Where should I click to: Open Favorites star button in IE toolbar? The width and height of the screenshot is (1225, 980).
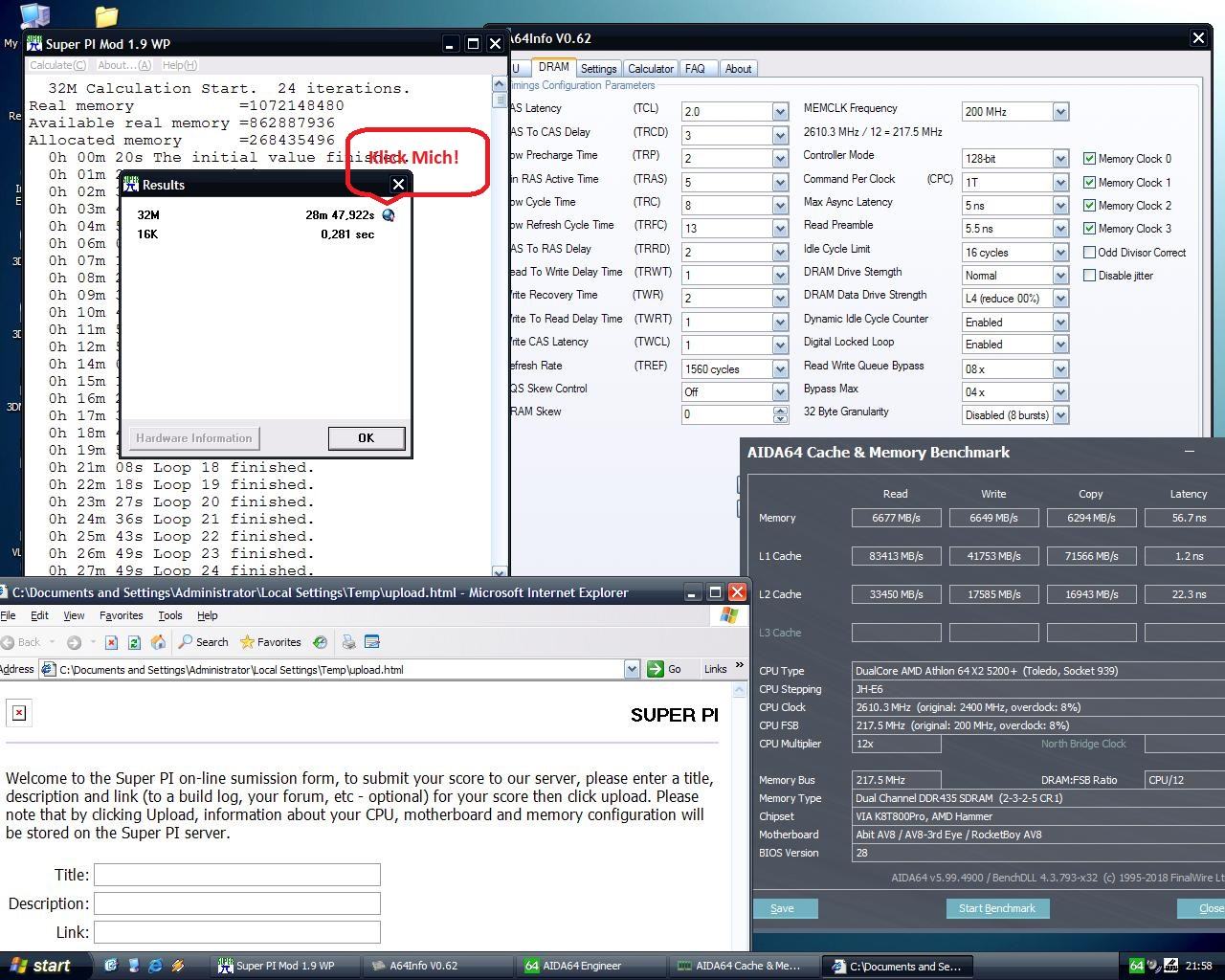pyautogui.click(x=270, y=642)
